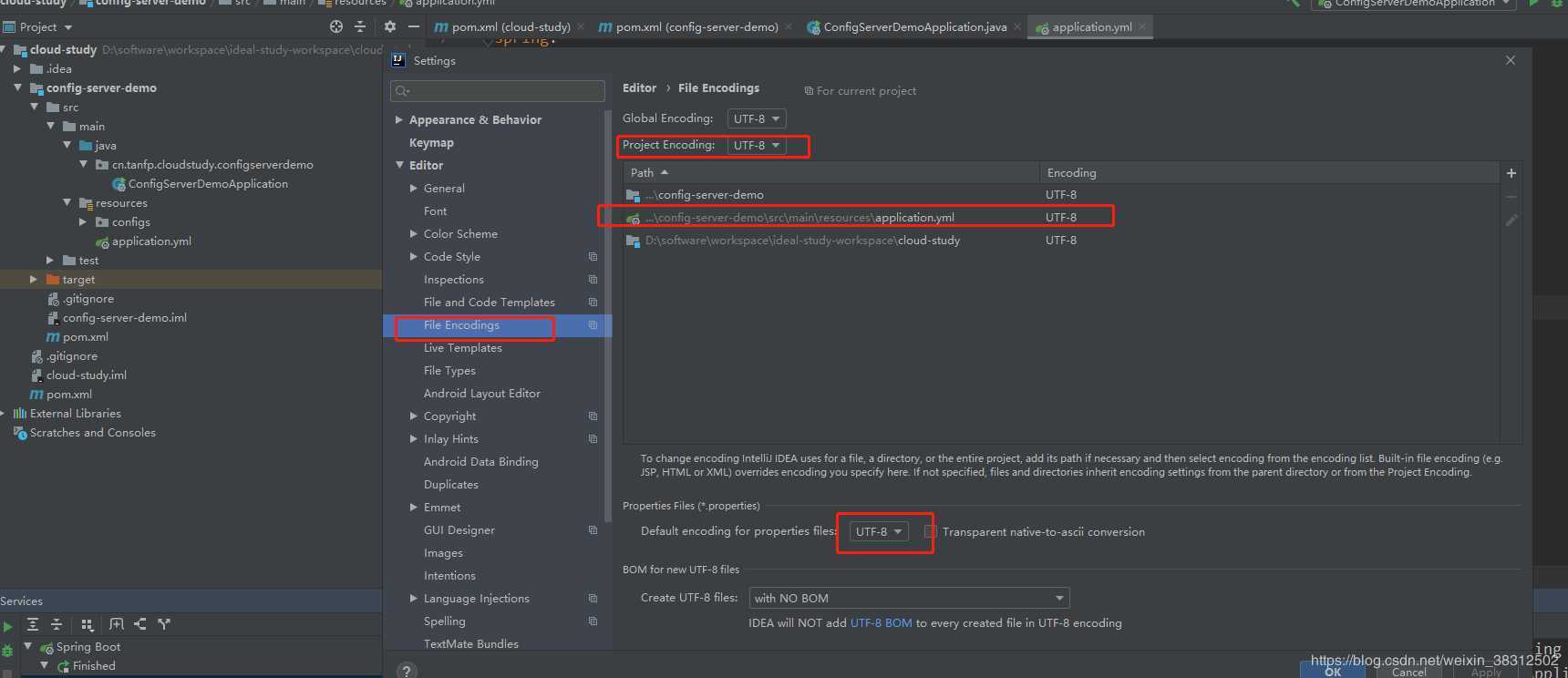
Task: Expand the Inlay Hints settings node
Action: (x=414, y=439)
